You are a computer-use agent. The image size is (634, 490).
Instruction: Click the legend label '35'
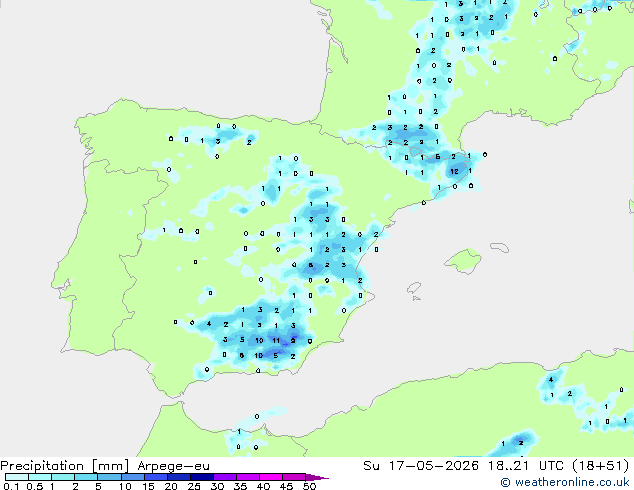(240, 486)
